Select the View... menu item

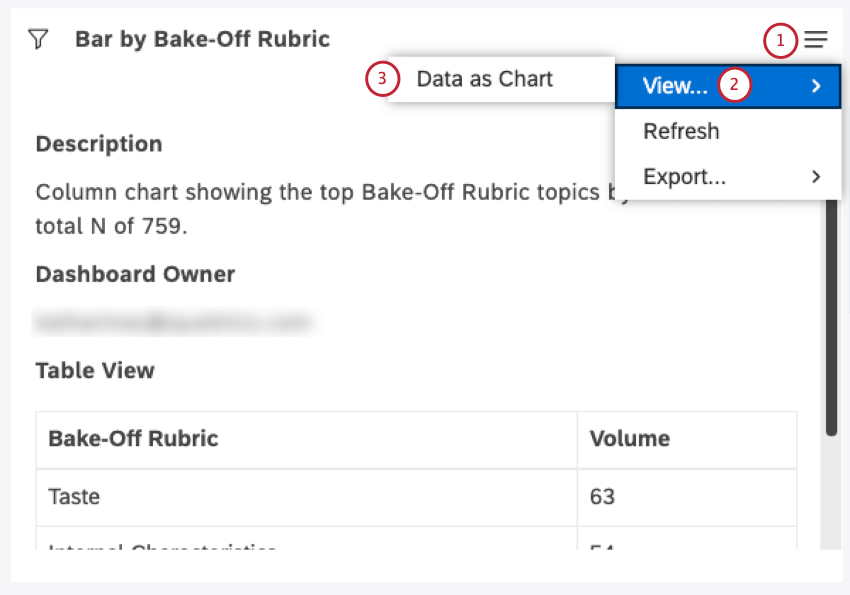pyautogui.click(x=675, y=86)
